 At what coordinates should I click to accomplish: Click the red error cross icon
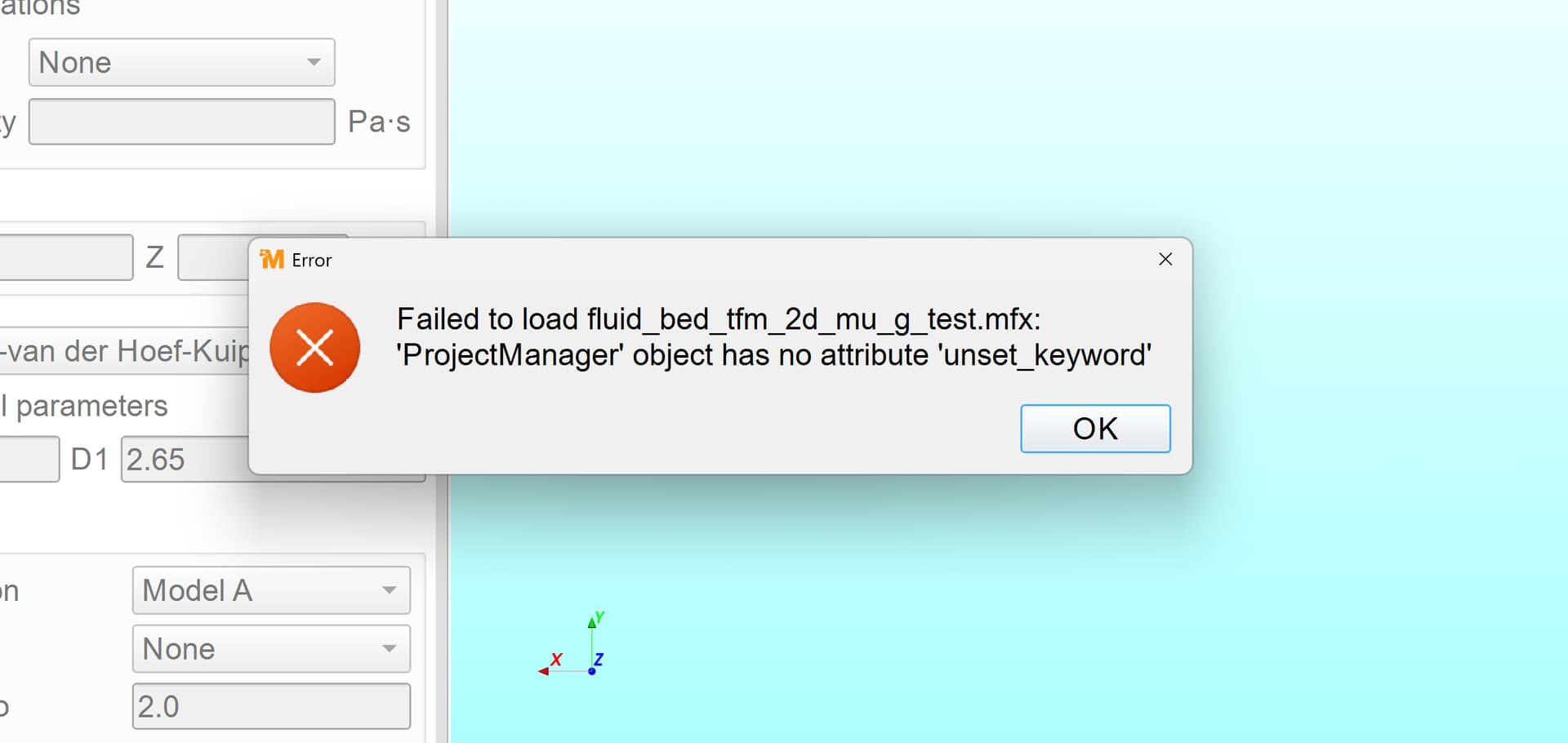coord(314,348)
